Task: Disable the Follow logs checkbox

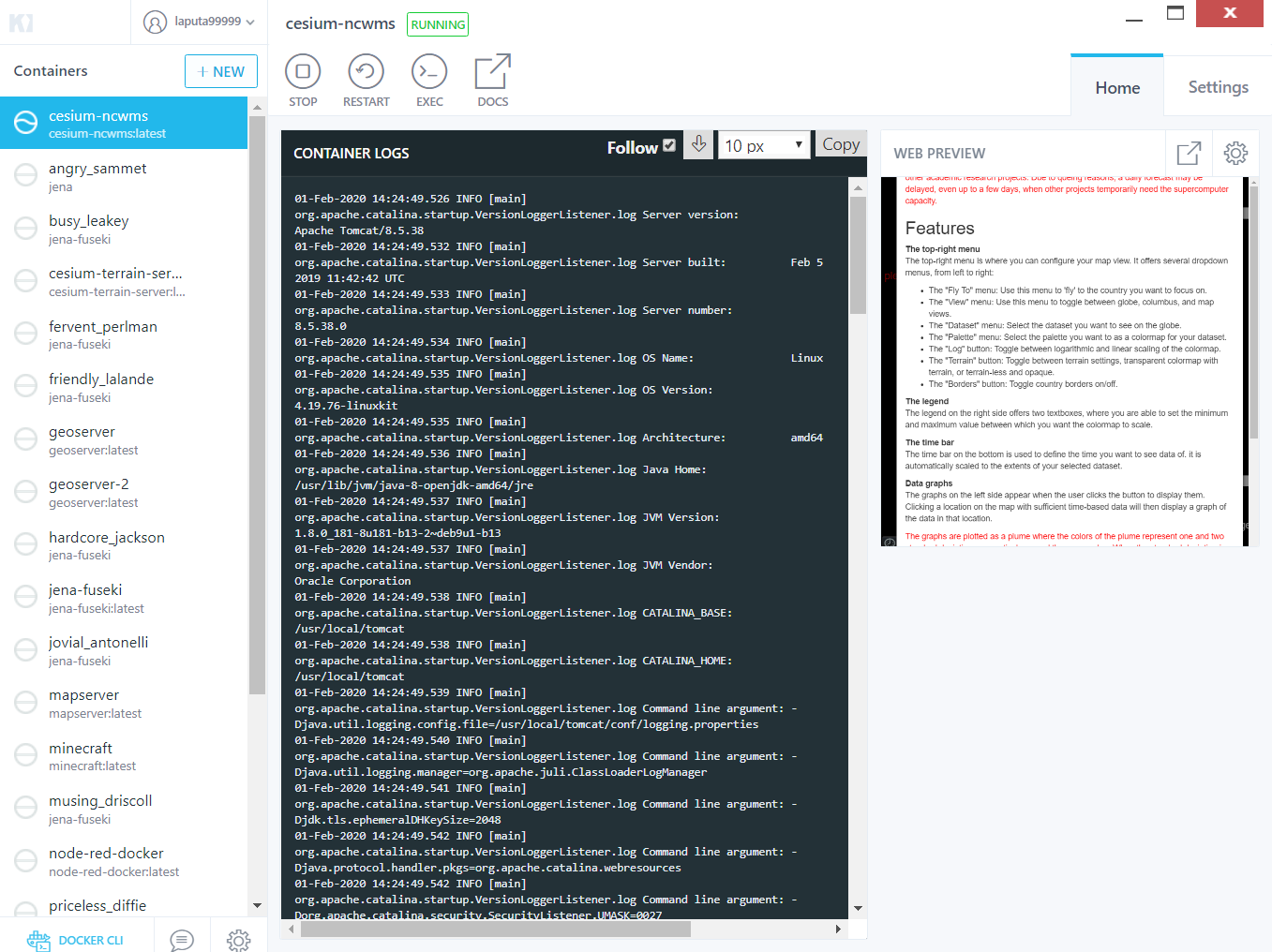Action: tap(668, 146)
